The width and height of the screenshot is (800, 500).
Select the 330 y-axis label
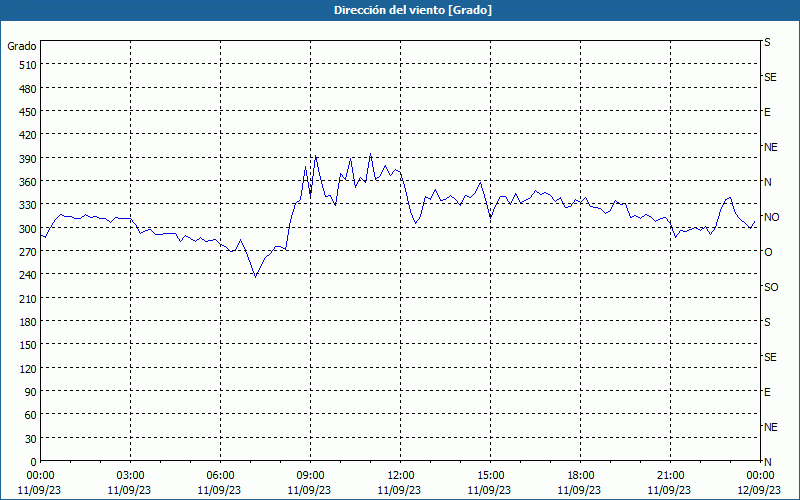pyautogui.click(x=29, y=205)
